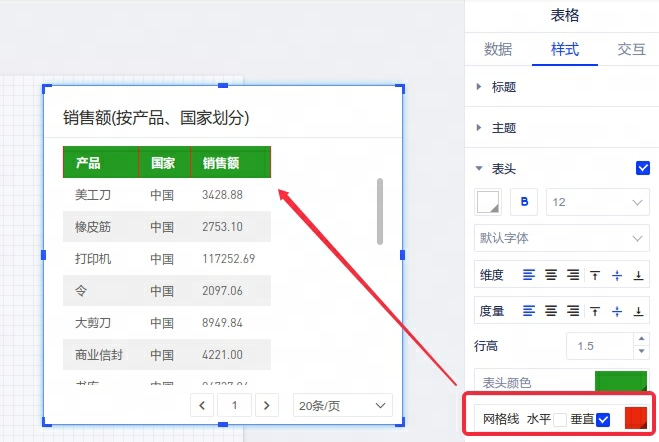
Task: Open the 20条/页 page size dropdown
Action: pyautogui.click(x=342, y=405)
